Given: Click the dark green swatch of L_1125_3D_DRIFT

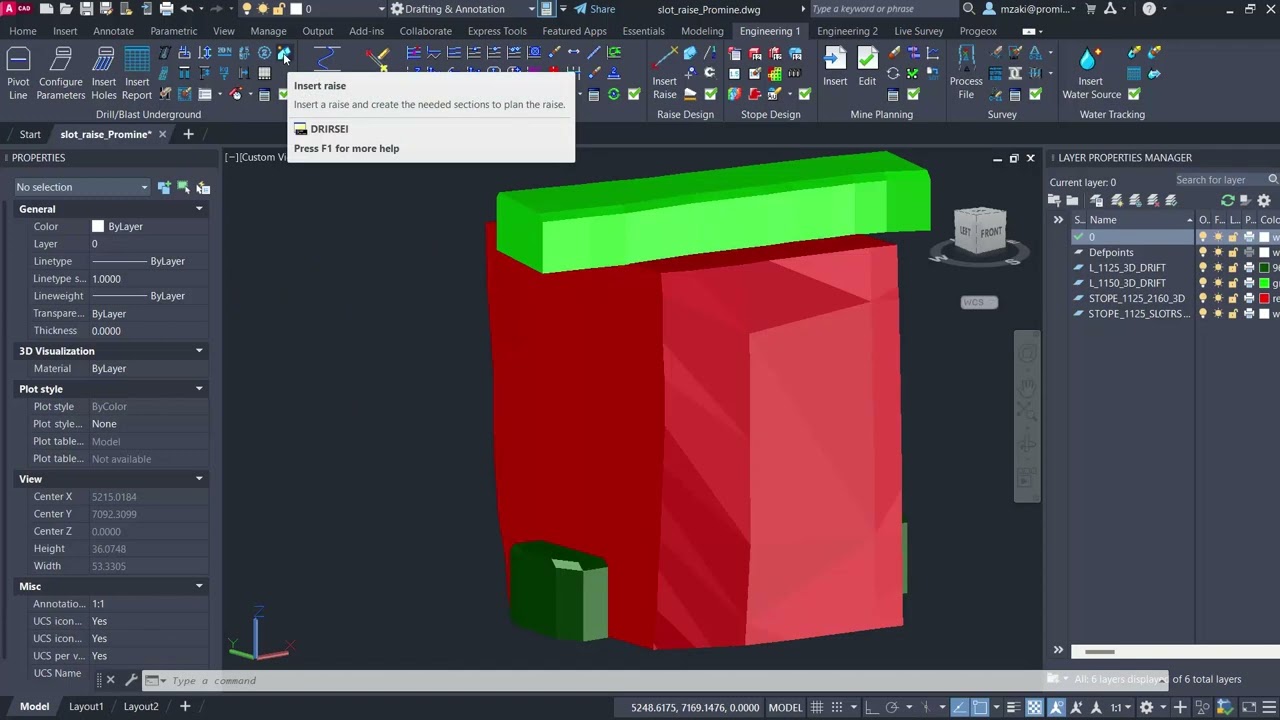Looking at the screenshot, I should 1264,268.
